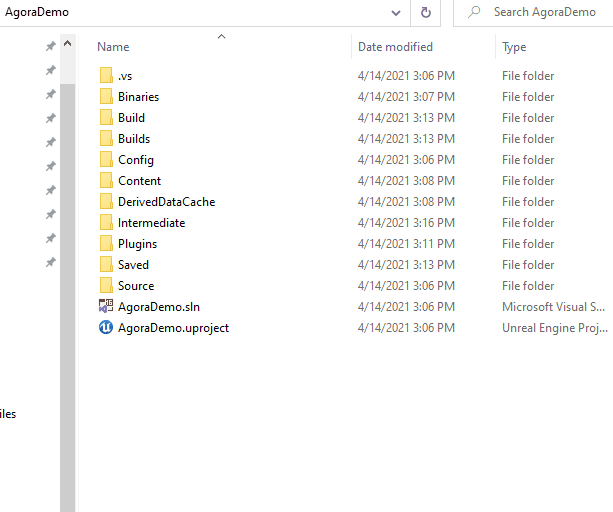Screen dimensions: 613x512
Task: Click the Content folder icon
Action: pos(106,181)
